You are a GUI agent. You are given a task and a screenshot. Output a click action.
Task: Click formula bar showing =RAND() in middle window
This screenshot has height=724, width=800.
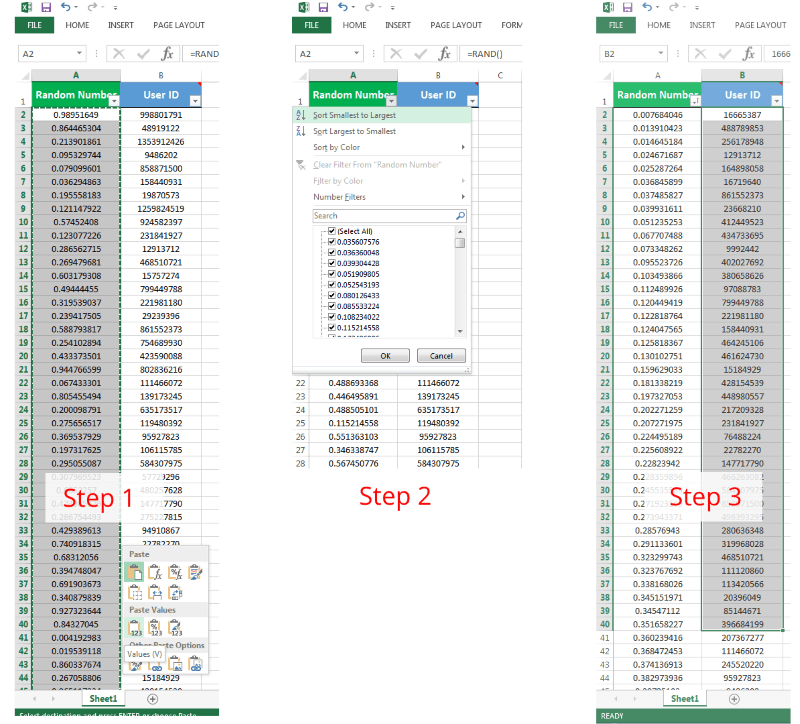coord(491,54)
